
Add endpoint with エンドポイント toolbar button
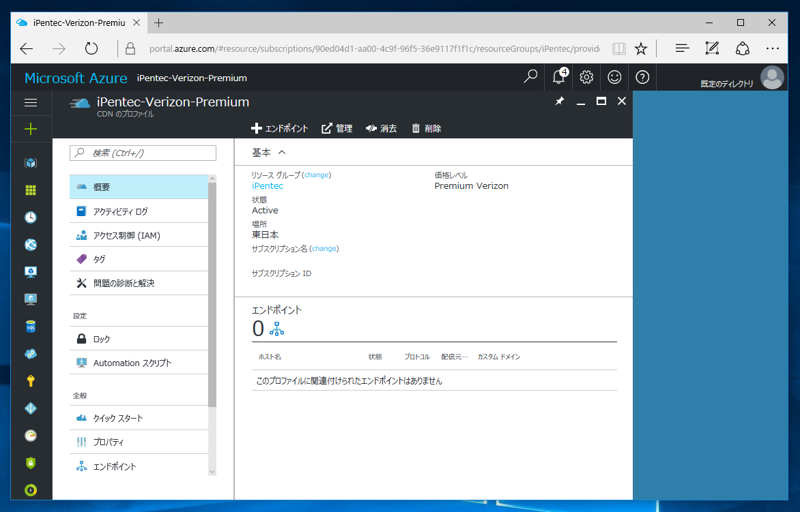click(x=280, y=129)
